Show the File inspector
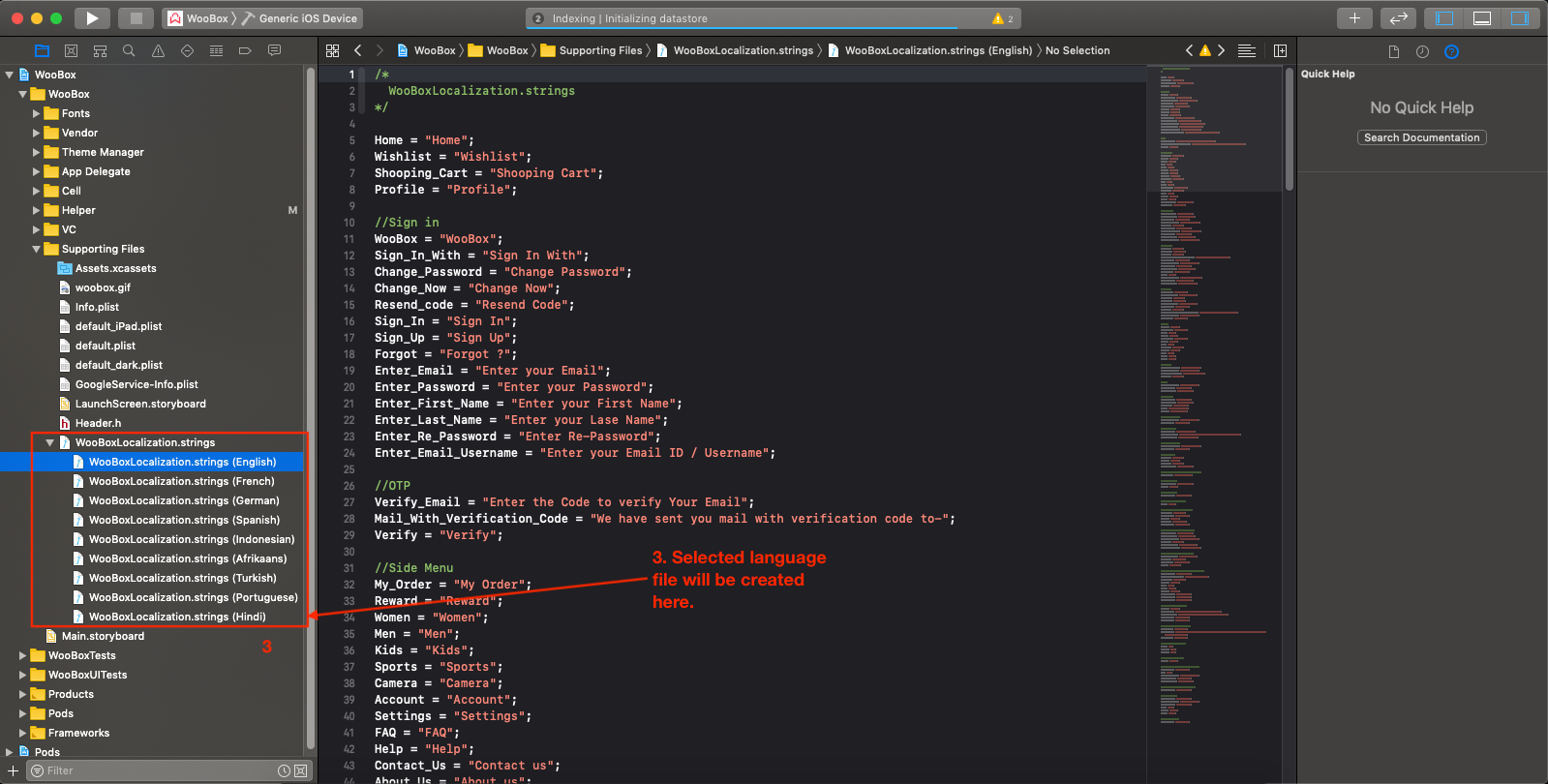 [x=1394, y=52]
